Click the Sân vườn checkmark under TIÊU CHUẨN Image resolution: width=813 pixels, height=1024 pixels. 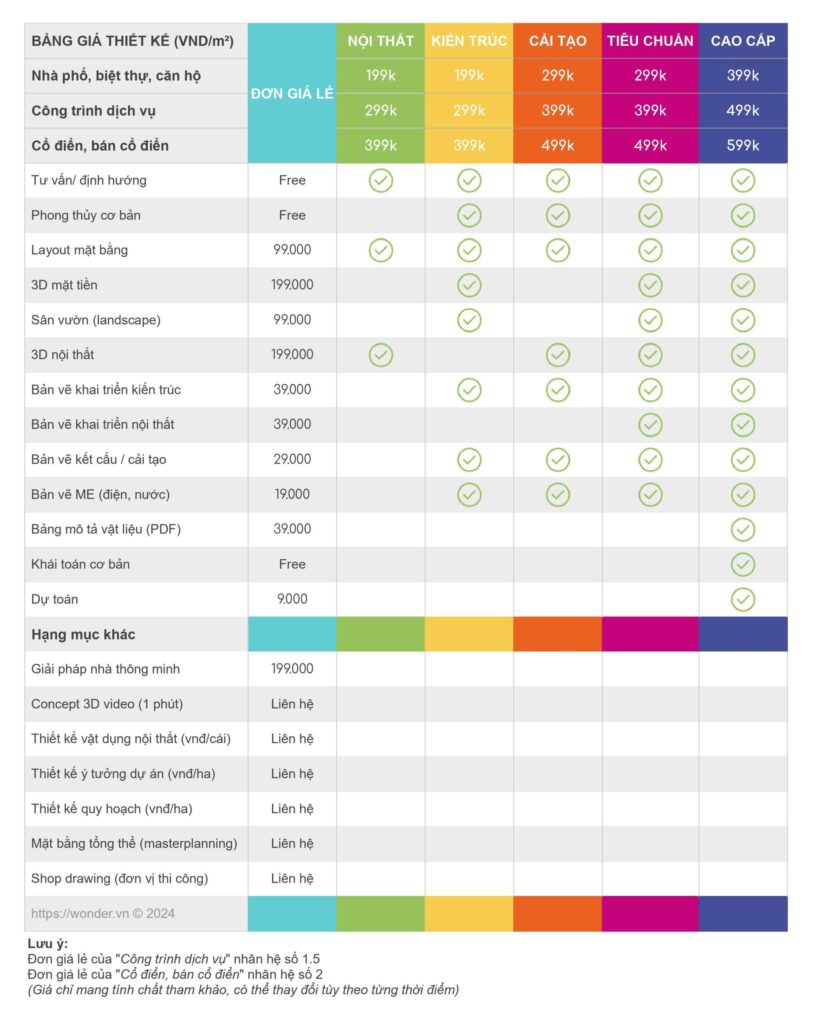pos(650,320)
